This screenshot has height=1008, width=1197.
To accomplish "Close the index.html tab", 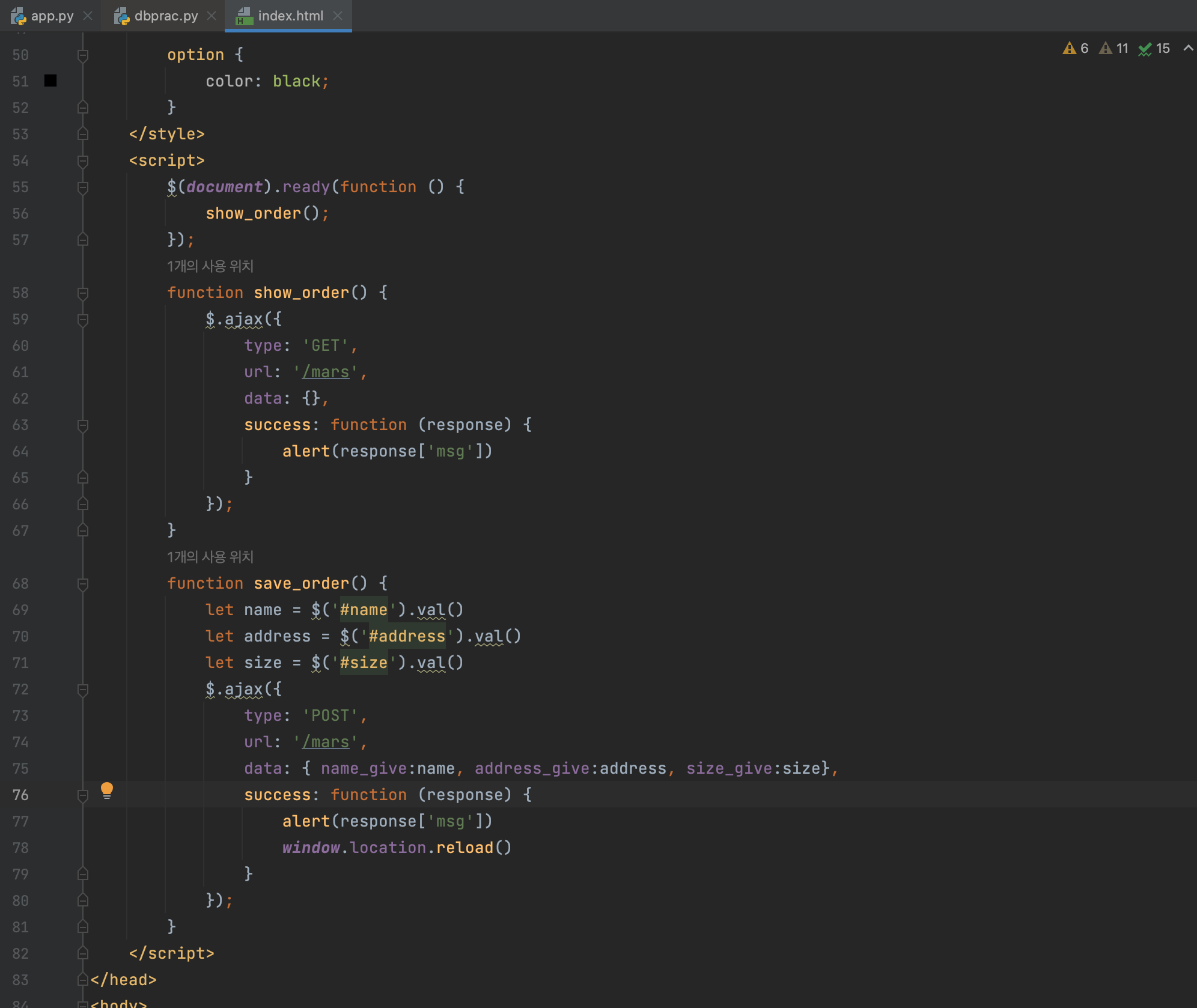I will coord(338,16).
